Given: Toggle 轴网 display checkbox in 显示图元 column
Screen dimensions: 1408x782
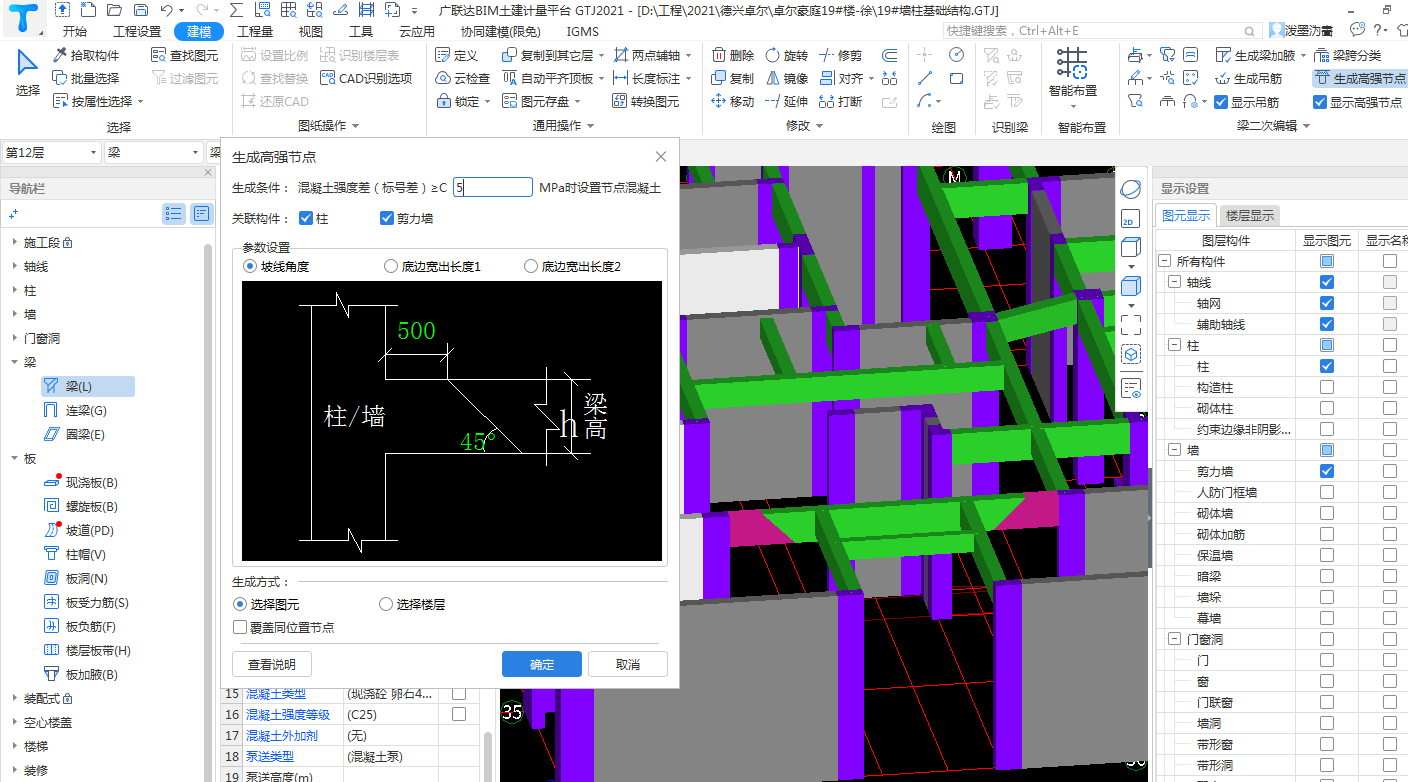Looking at the screenshot, I should [1326, 303].
